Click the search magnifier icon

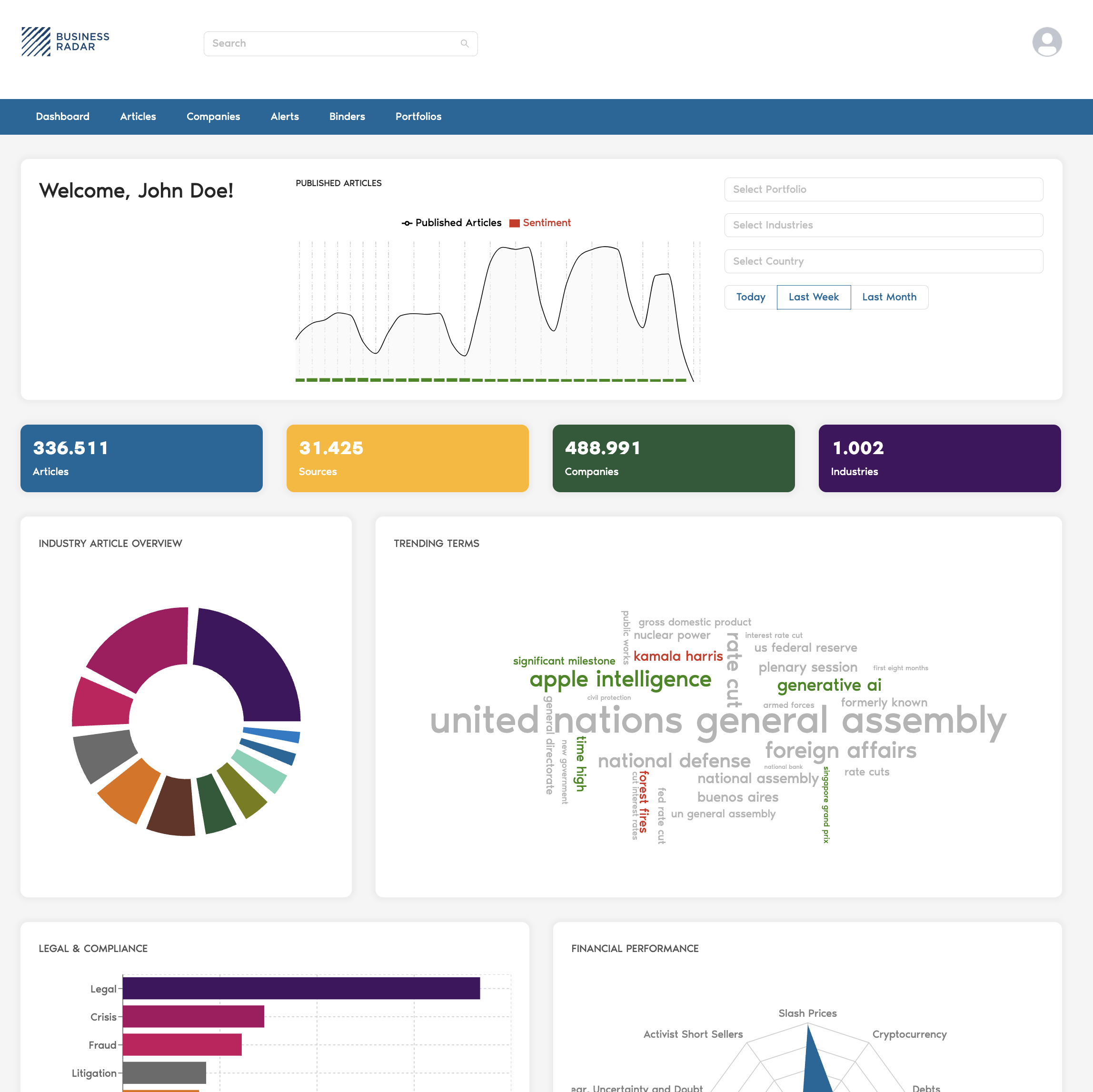[465, 44]
